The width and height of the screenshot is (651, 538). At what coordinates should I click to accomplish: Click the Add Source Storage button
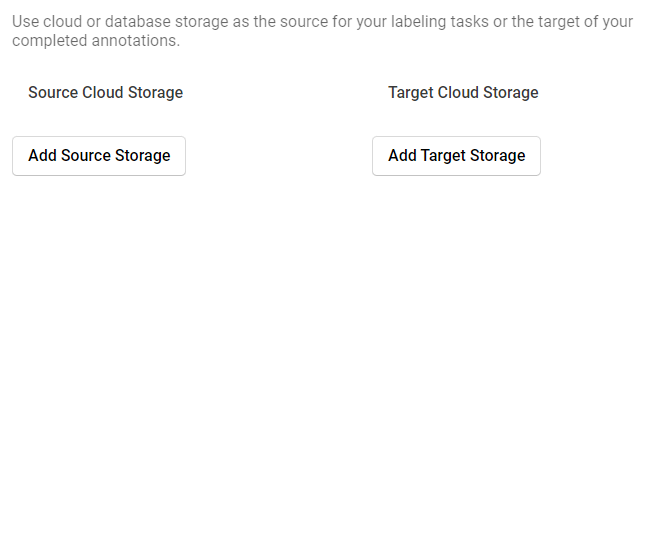[99, 156]
